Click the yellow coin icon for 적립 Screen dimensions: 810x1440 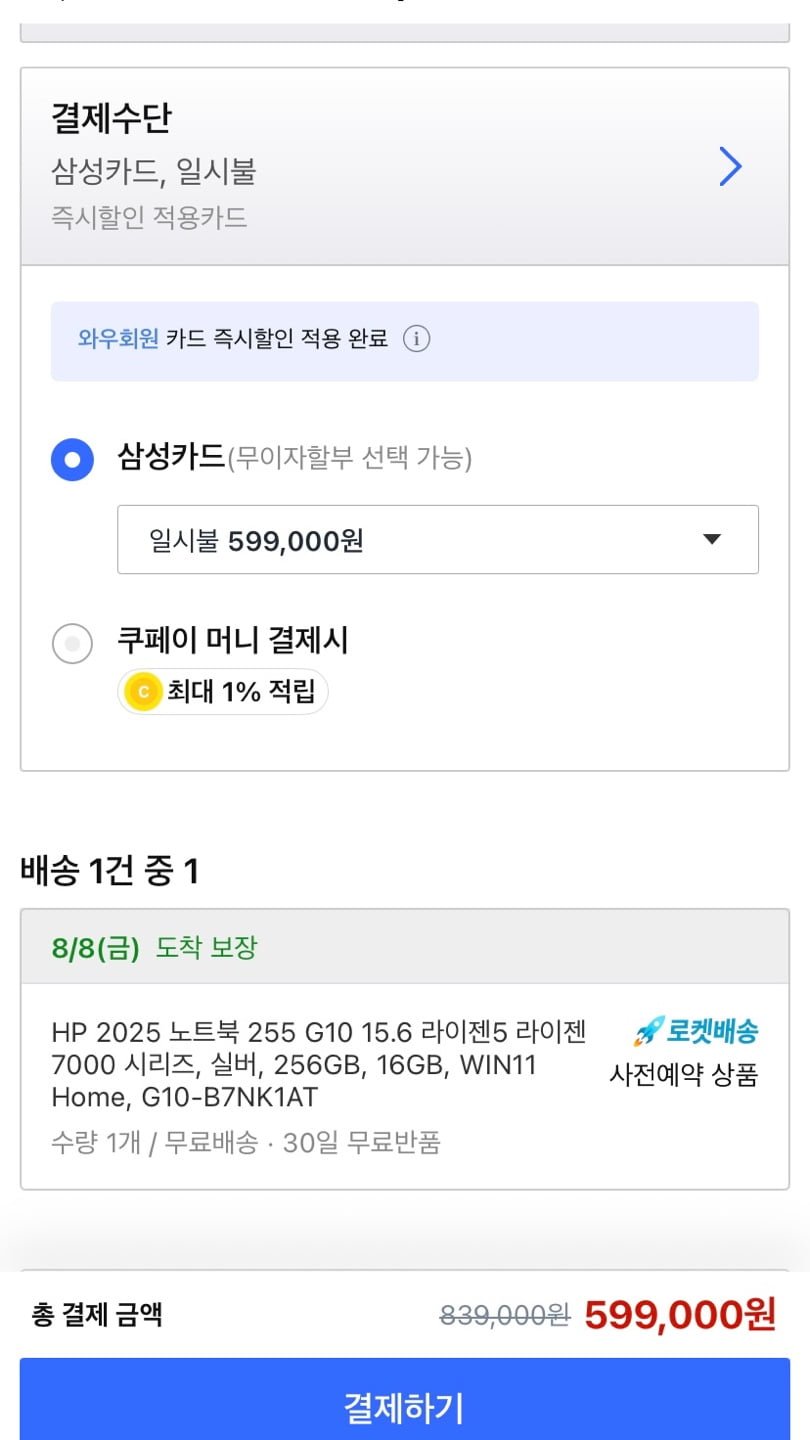(x=144, y=691)
